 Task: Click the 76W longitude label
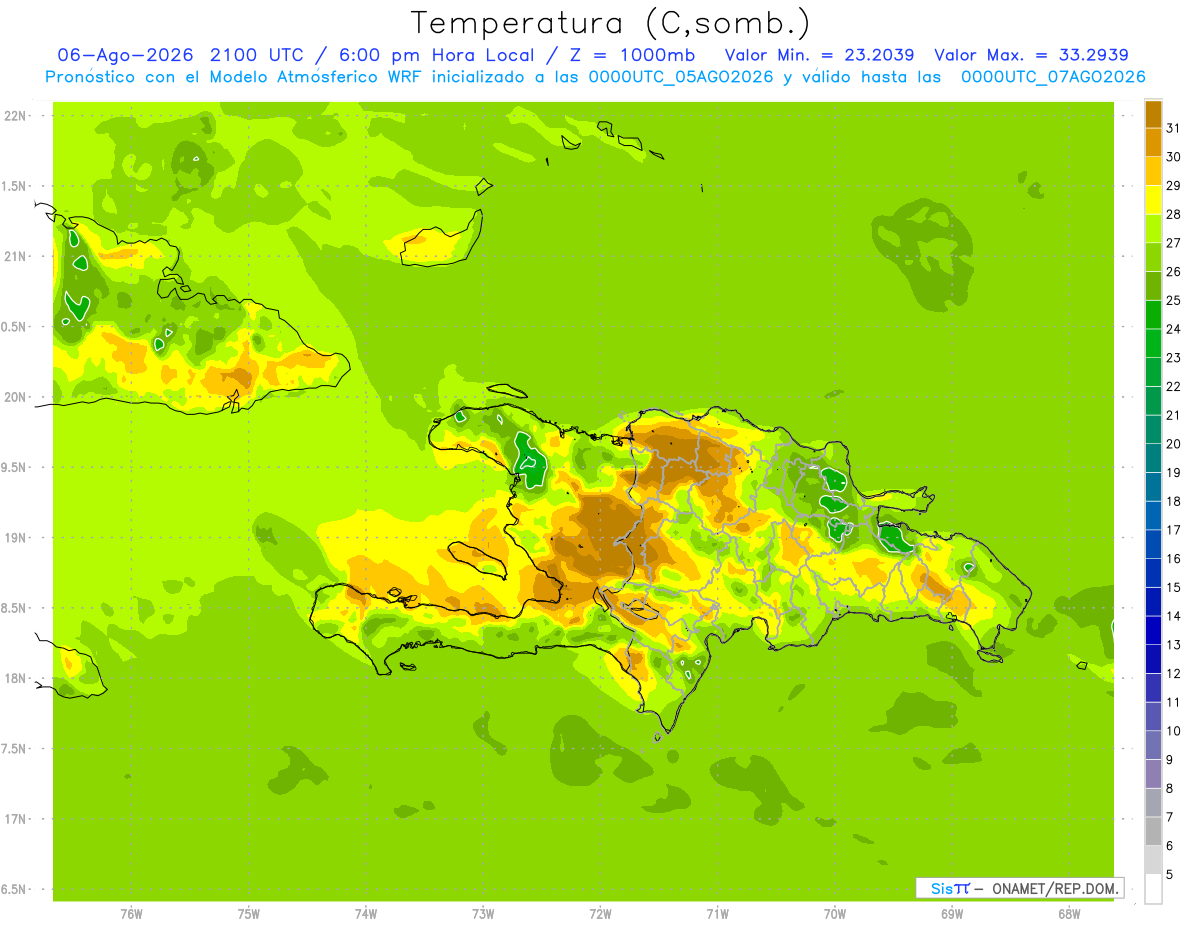[131, 914]
